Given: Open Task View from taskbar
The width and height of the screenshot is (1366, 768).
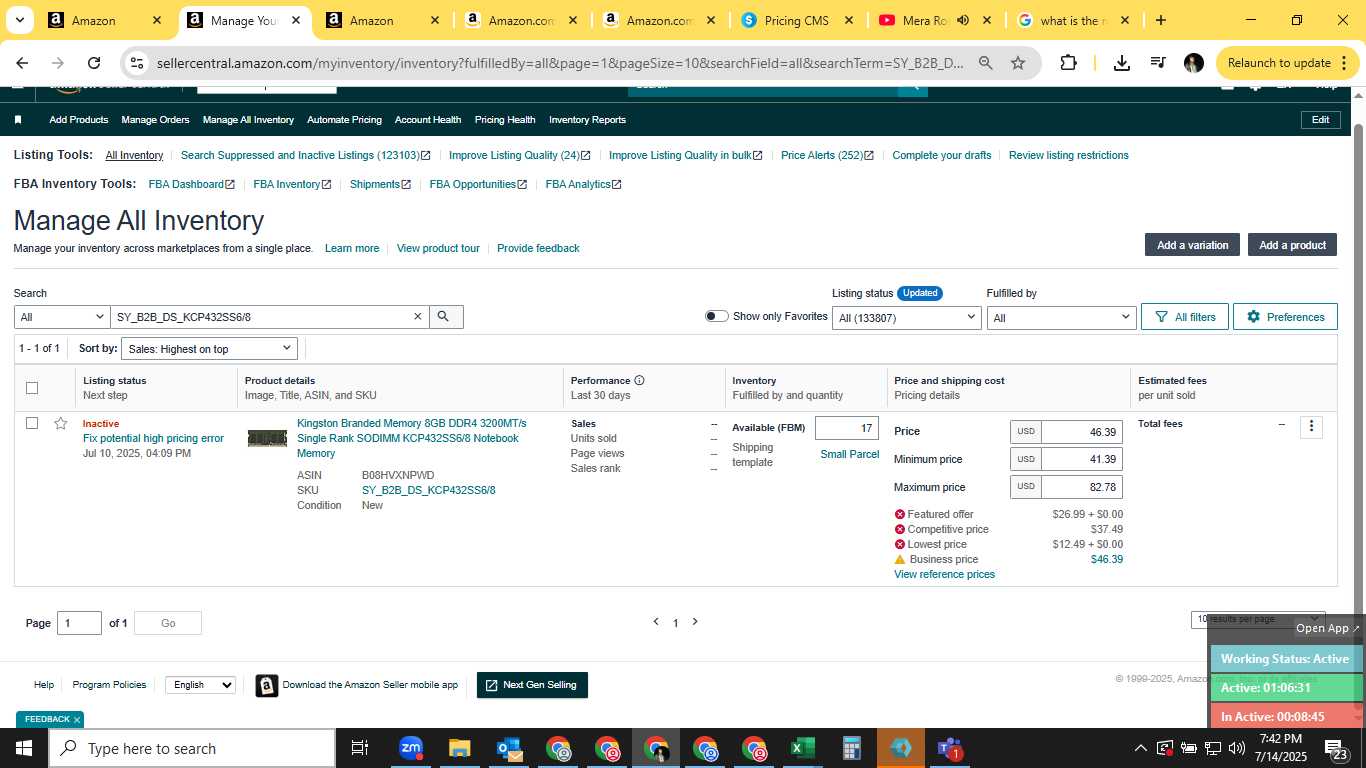Looking at the screenshot, I should point(360,748).
